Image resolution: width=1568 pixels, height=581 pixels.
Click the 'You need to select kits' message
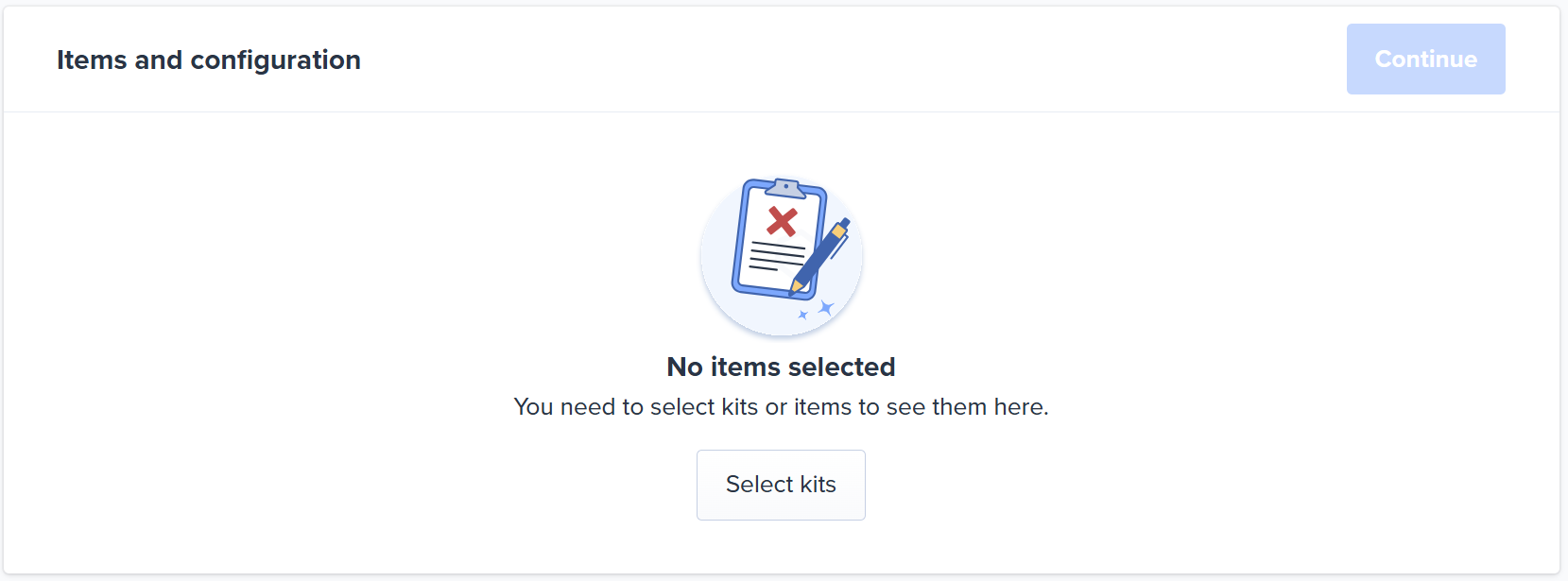coord(781,407)
